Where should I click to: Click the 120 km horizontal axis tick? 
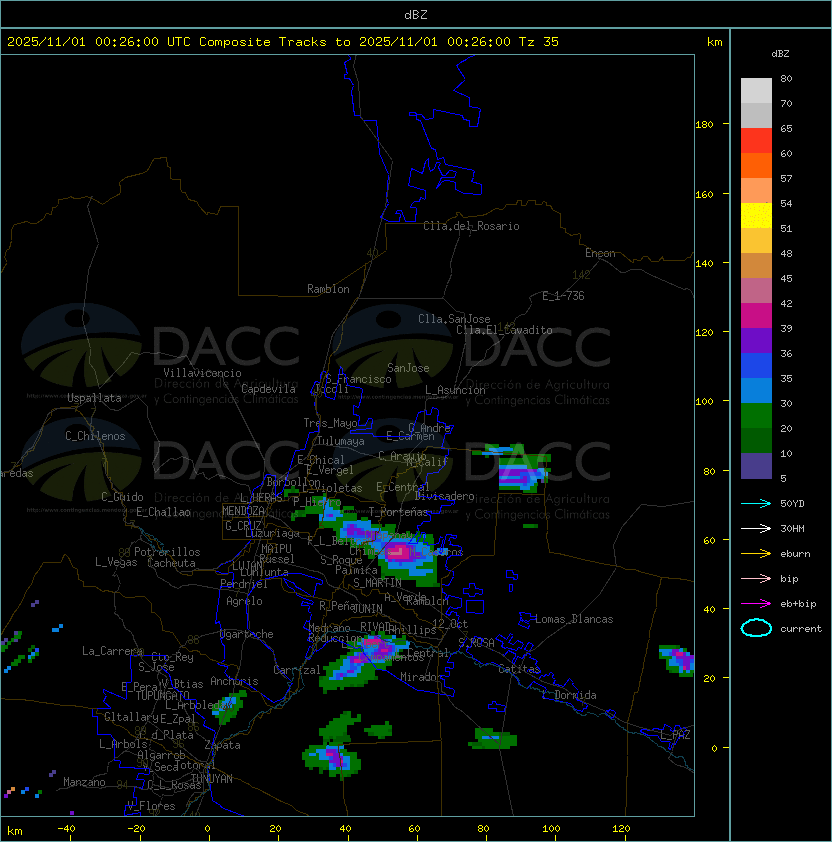[x=621, y=829]
